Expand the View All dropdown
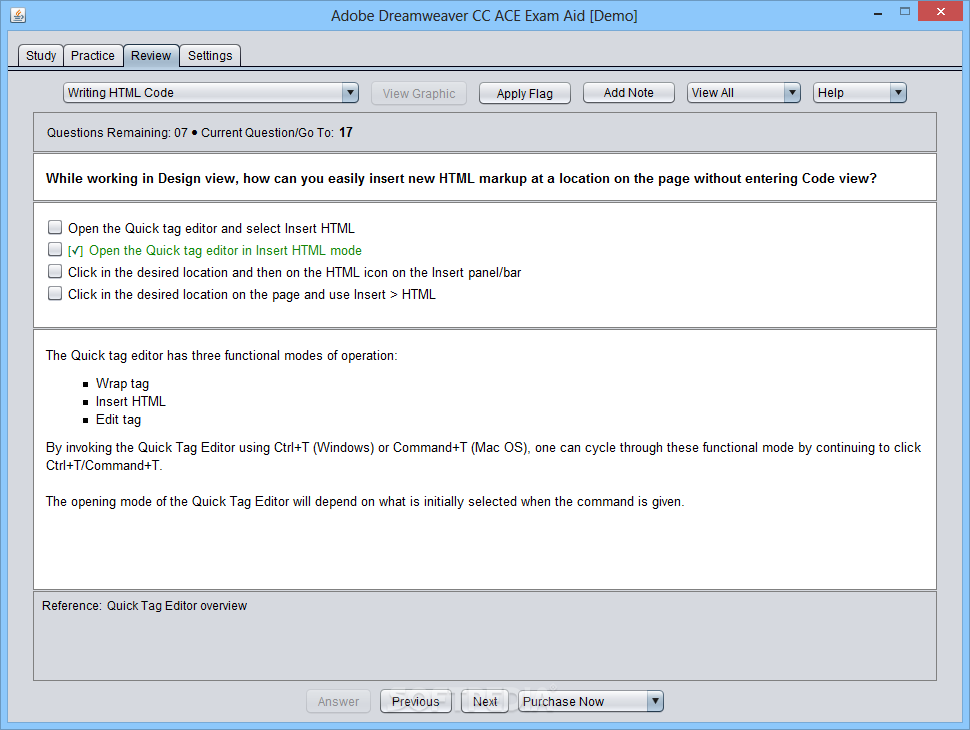This screenshot has height=730, width=970. pos(744,93)
